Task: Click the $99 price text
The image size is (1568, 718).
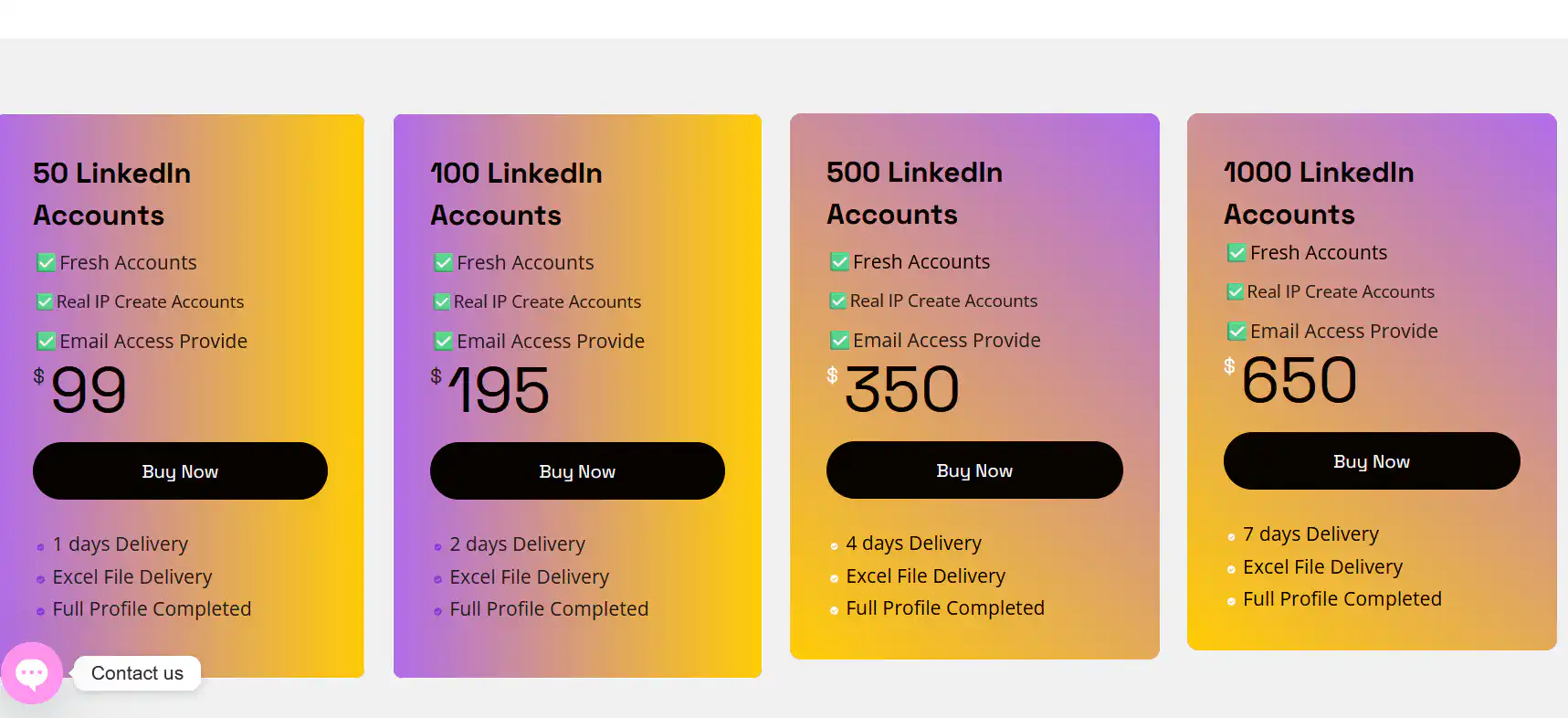Action: coord(88,390)
